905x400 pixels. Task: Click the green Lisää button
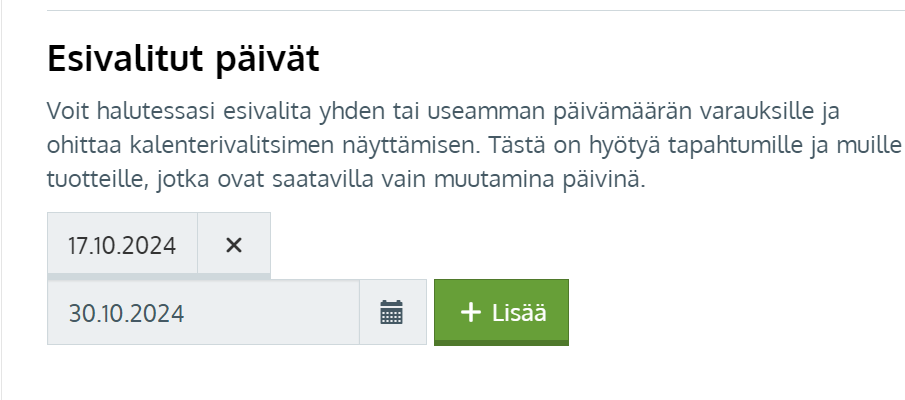pyautogui.click(x=501, y=312)
